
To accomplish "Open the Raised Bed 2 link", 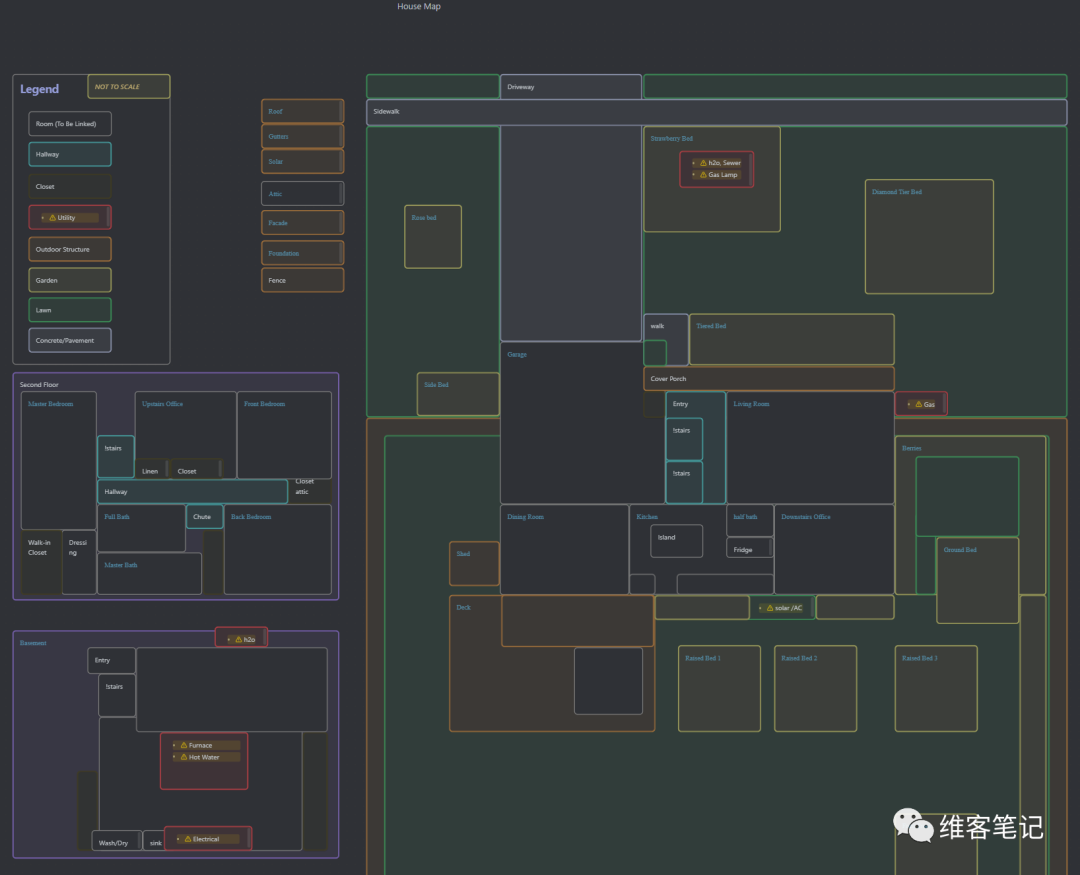I will coord(799,659).
